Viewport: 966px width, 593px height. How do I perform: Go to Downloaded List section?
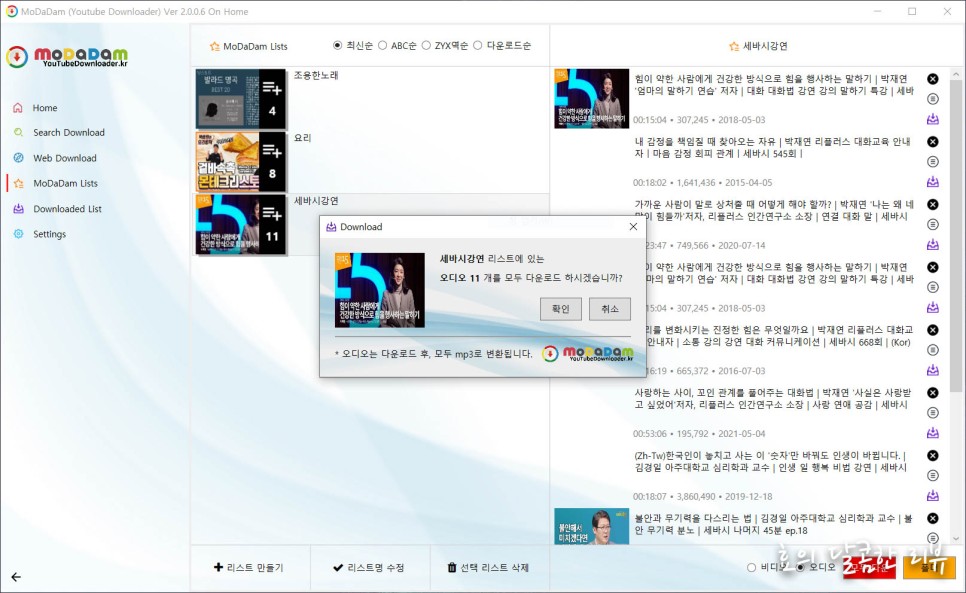point(17,208)
